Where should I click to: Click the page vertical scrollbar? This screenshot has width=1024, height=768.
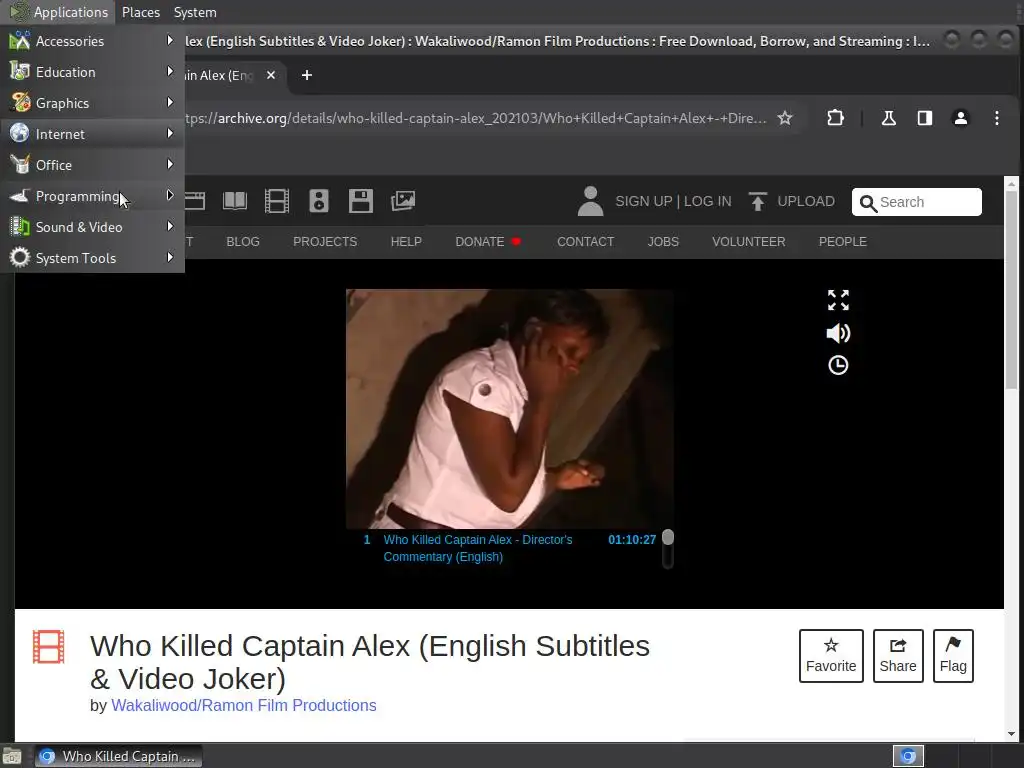(x=1011, y=290)
